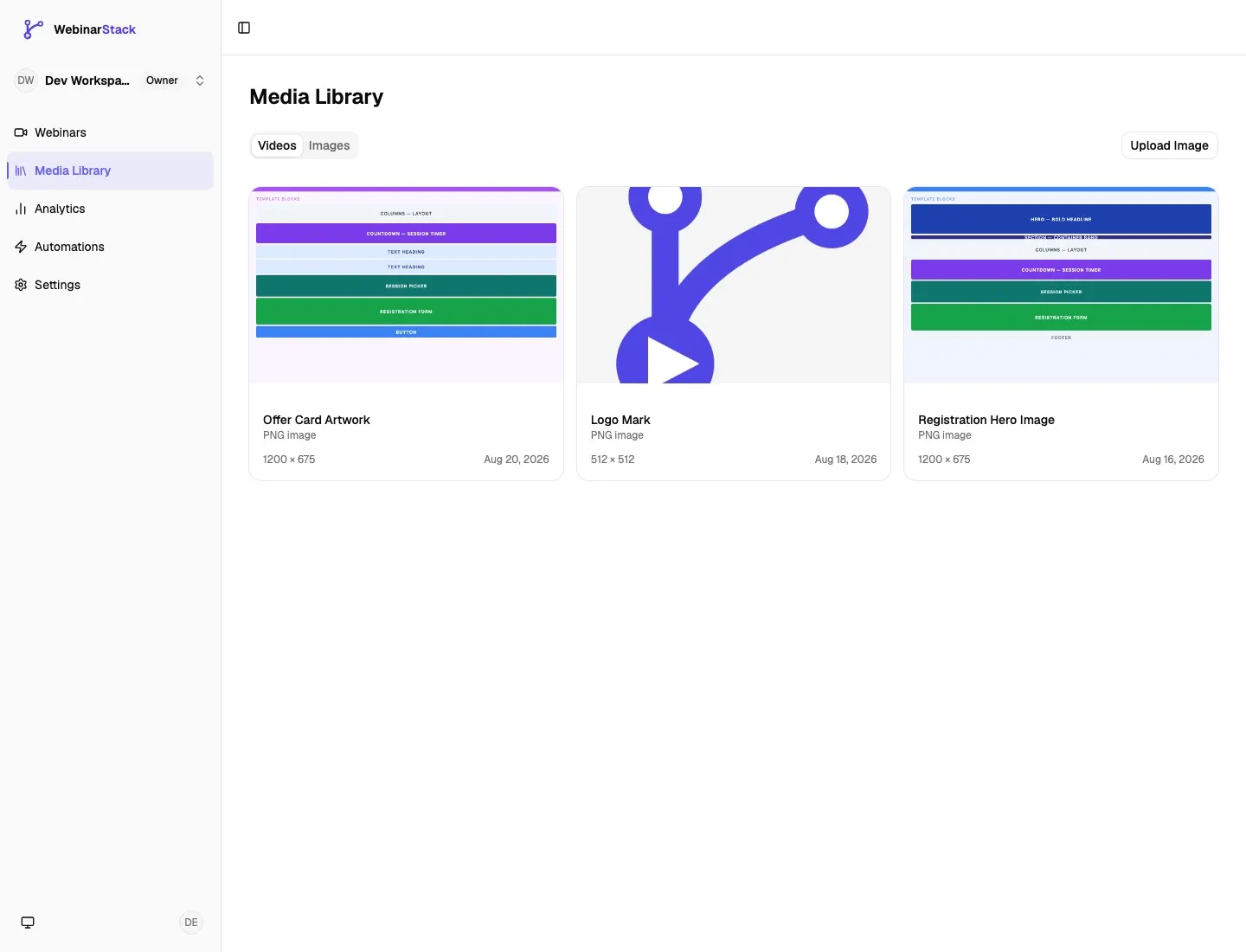Toggle the sidebar panel icon
This screenshot has width=1246, height=952.
click(244, 28)
